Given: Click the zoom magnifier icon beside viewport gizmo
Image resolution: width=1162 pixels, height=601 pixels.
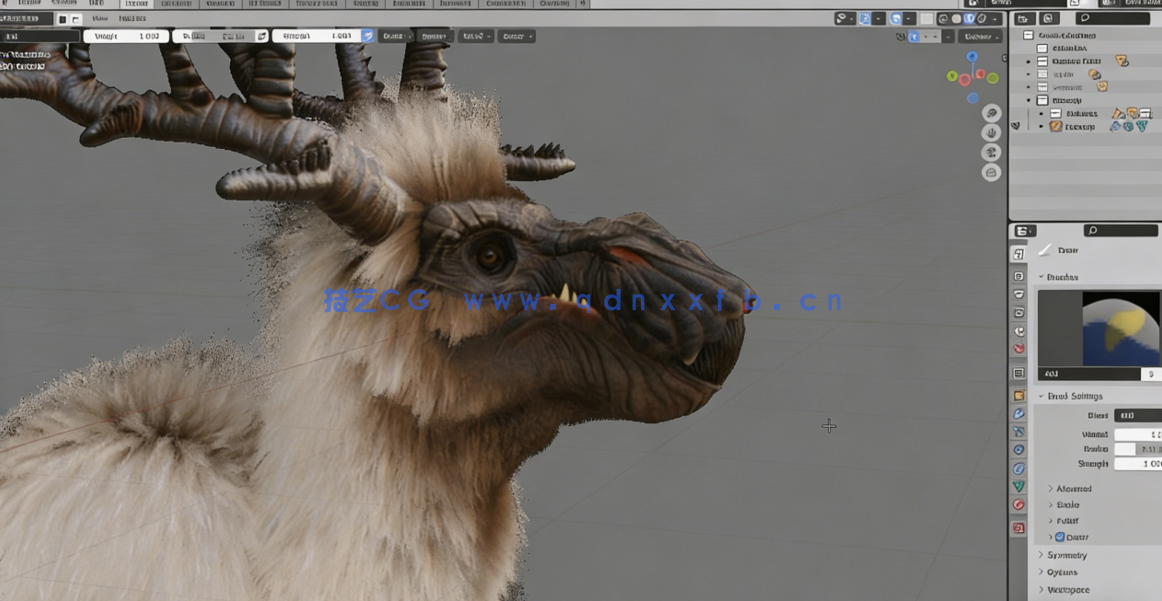Looking at the screenshot, I should coord(991,114).
